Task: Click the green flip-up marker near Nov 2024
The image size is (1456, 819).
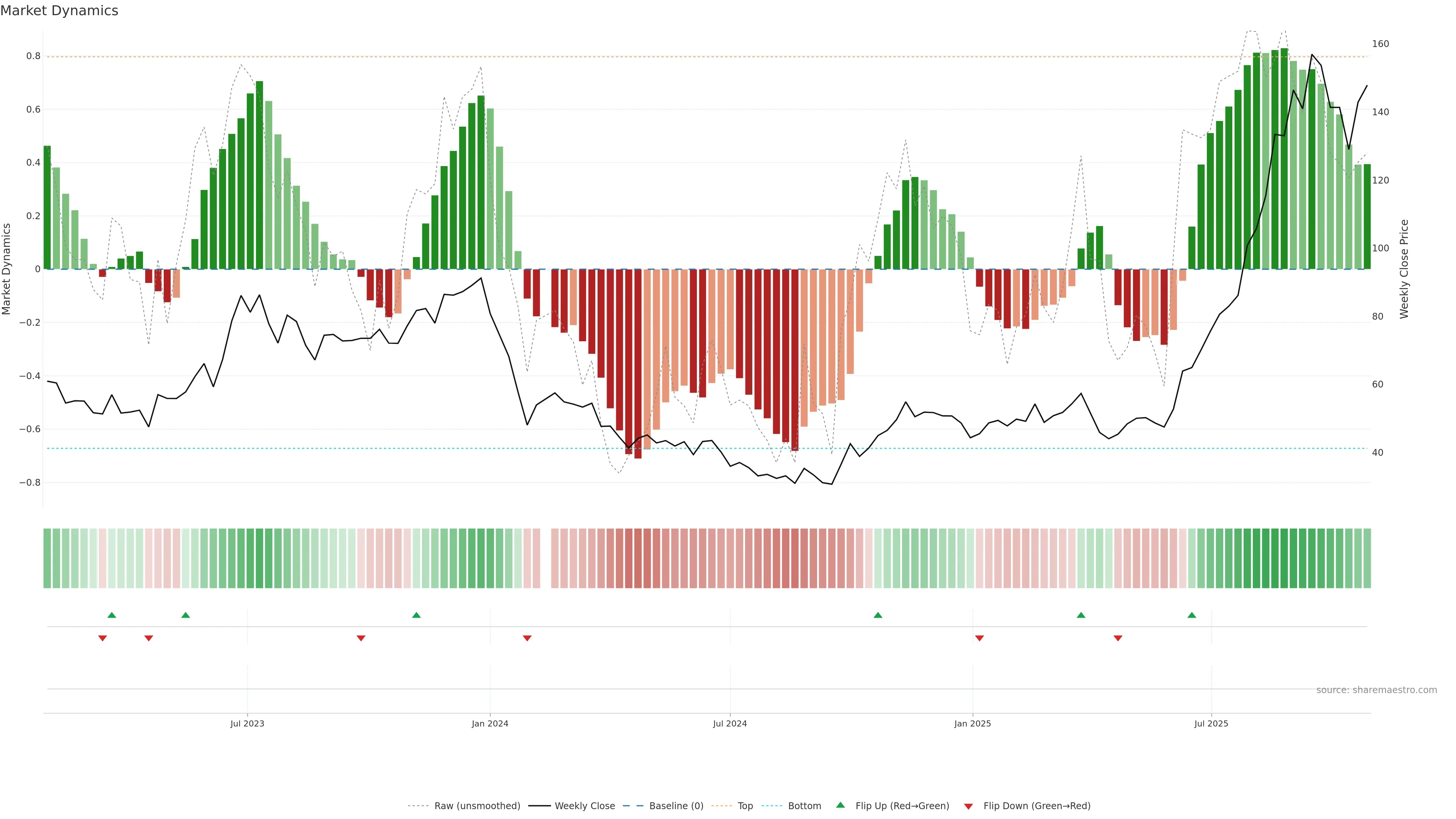Action: pos(878,615)
